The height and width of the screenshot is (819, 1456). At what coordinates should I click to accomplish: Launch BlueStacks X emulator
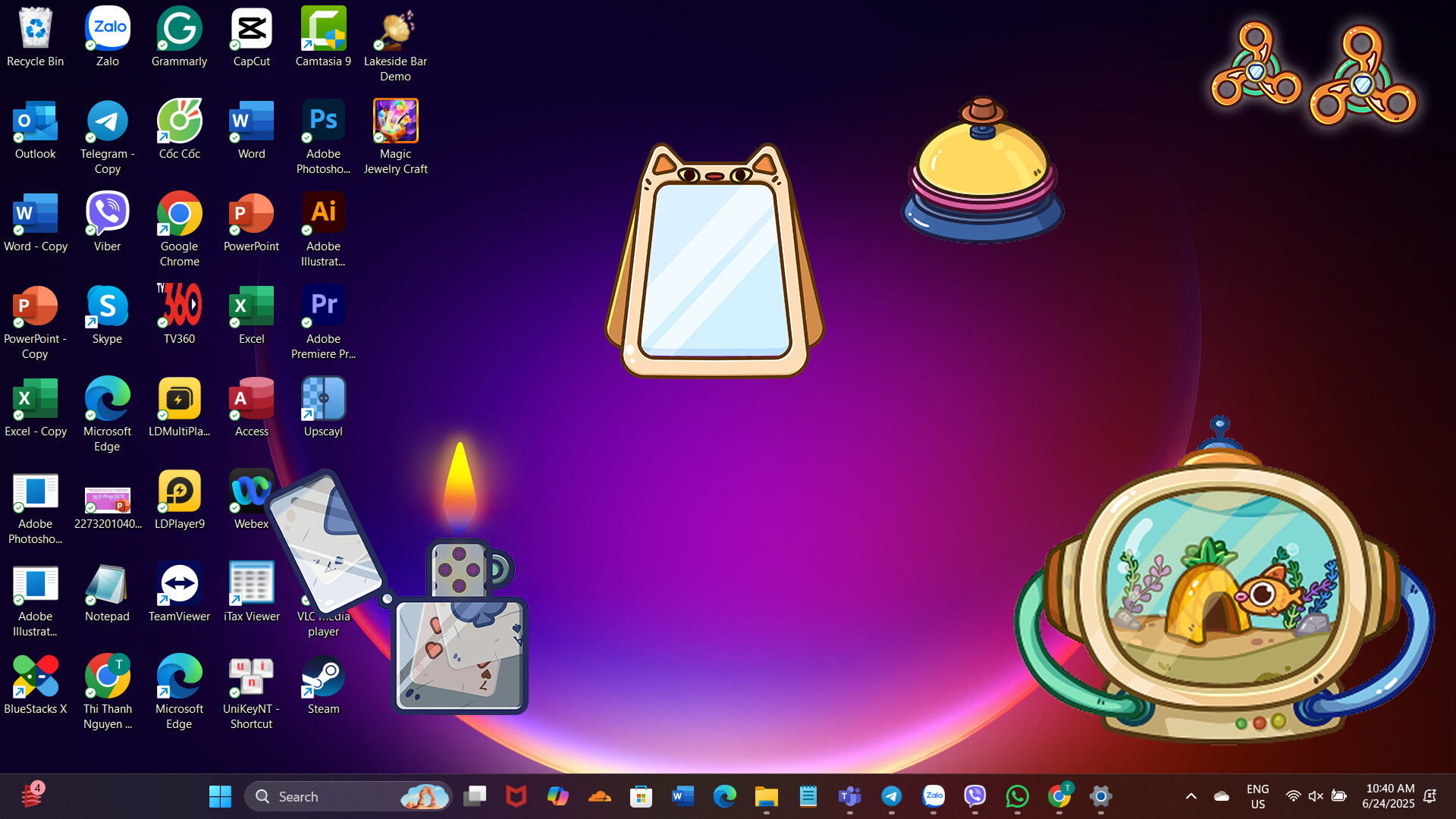coord(35,675)
